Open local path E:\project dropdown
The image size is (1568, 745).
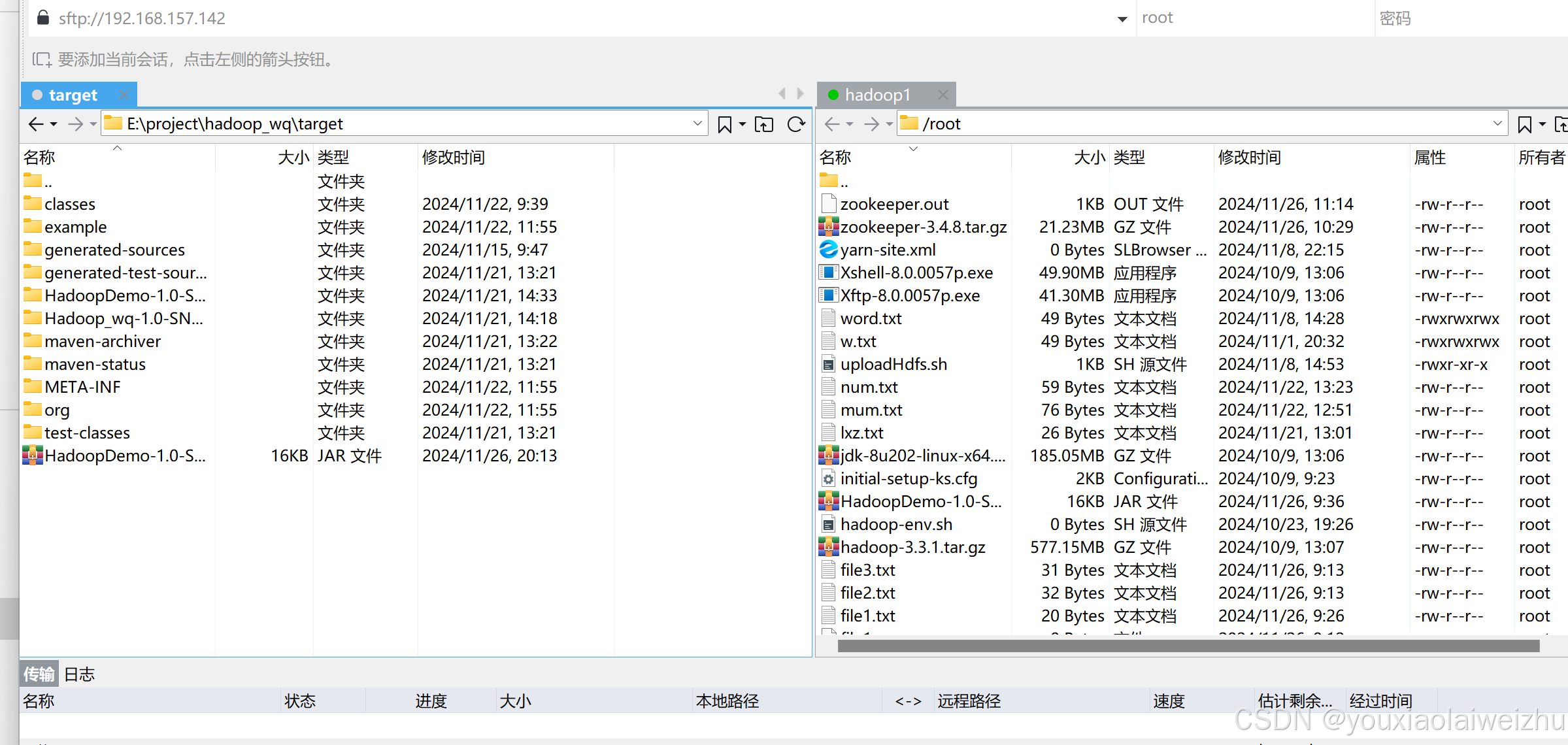click(x=697, y=124)
